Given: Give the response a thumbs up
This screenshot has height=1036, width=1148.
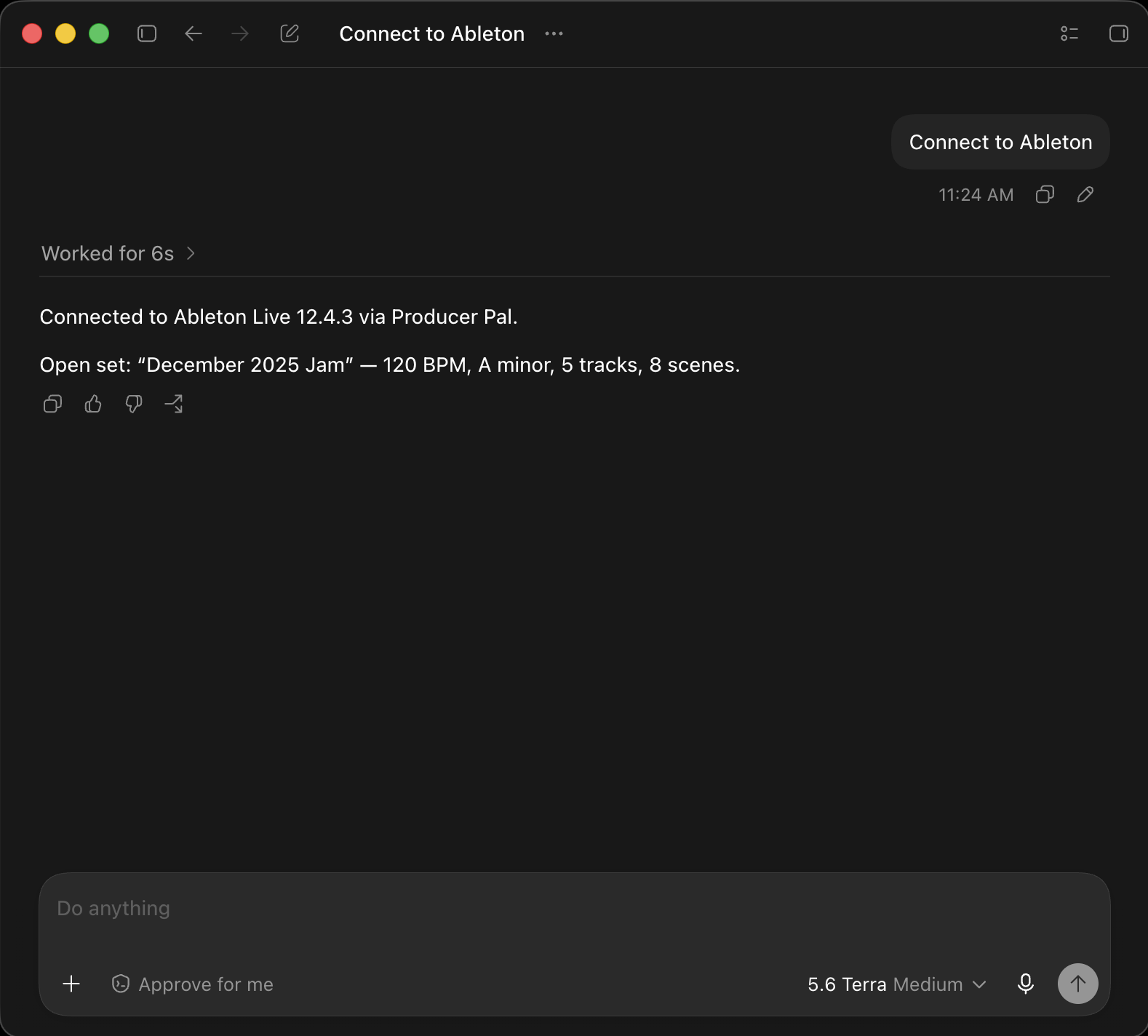Looking at the screenshot, I should [93, 404].
